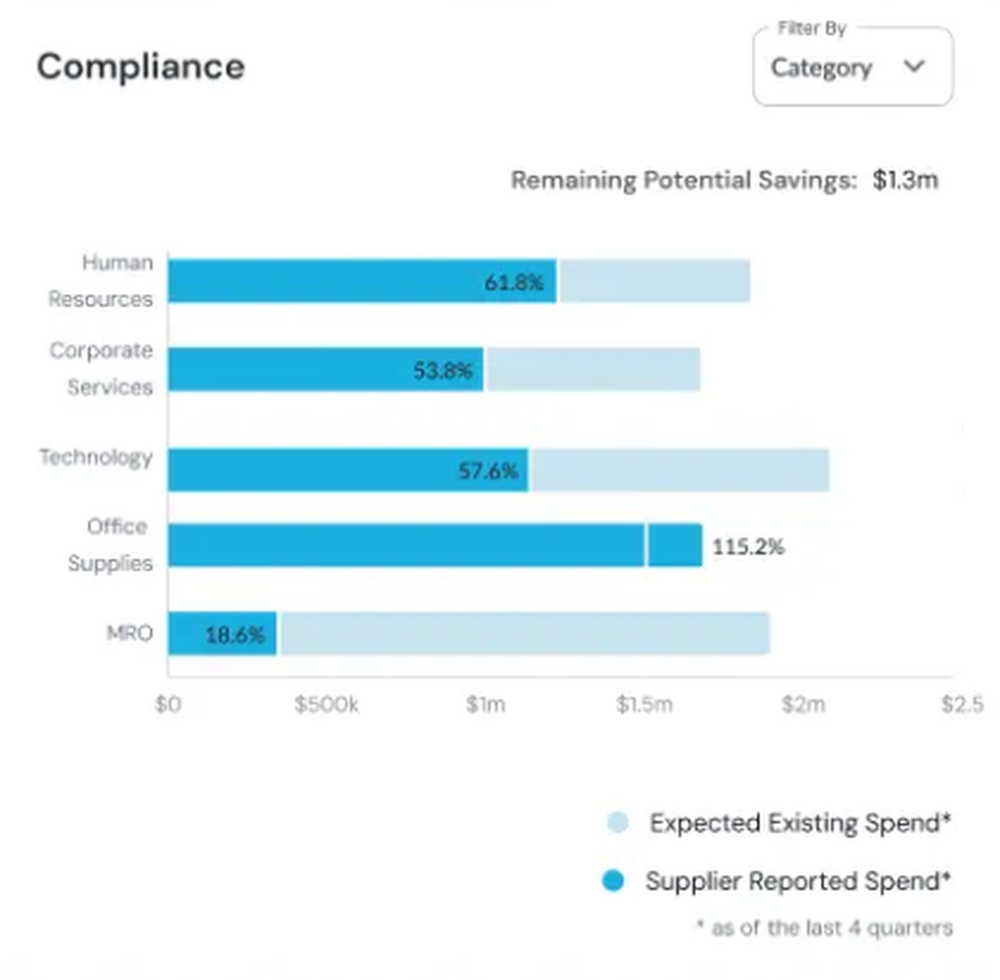Click the Technology category axis label

(x=95, y=458)
